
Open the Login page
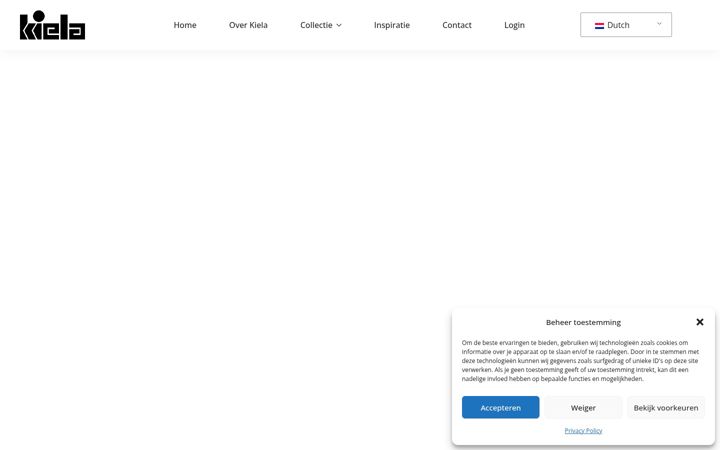pyautogui.click(x=514, y=25)
